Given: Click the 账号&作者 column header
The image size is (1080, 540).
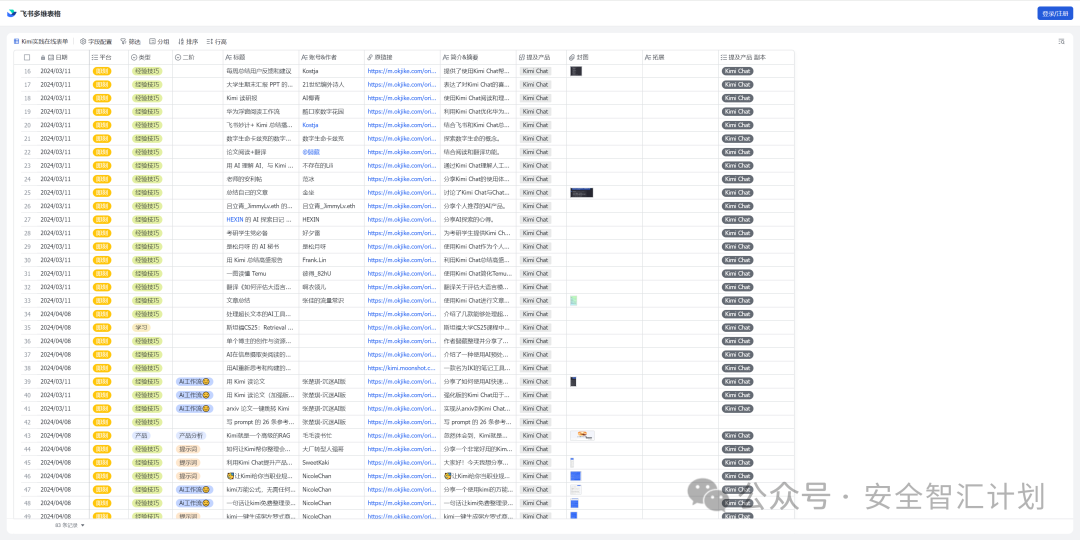Looking at the screenshot, I should coord(331,57).
